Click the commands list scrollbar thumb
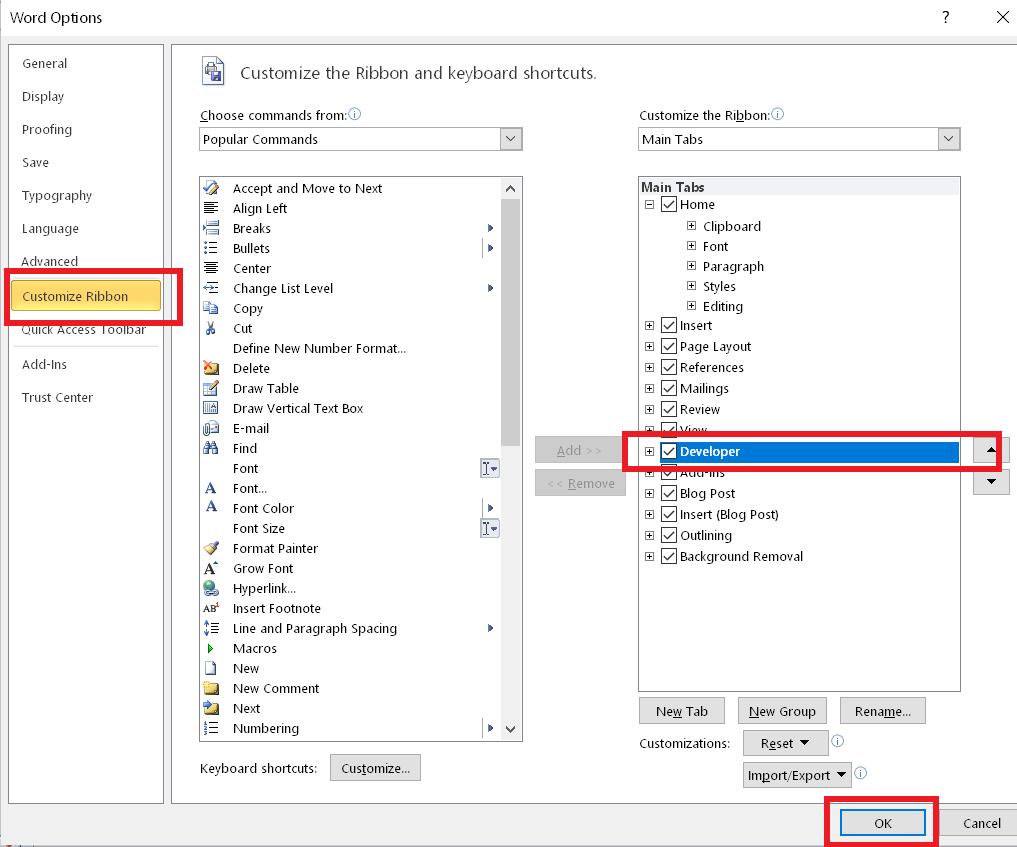The width and height of the screenshot is (1017, 847). click(510, 323)
